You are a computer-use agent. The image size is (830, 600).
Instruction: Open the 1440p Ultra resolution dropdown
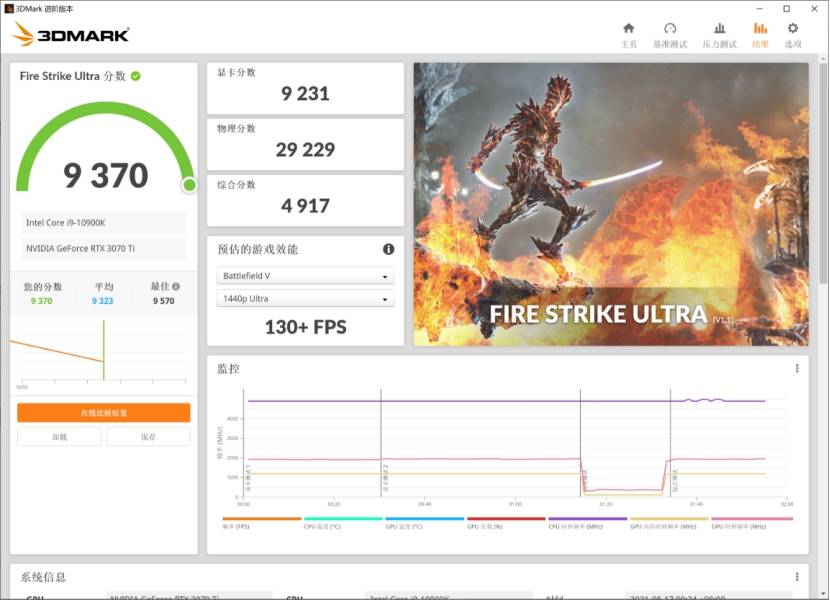click(x=305, y=299)
